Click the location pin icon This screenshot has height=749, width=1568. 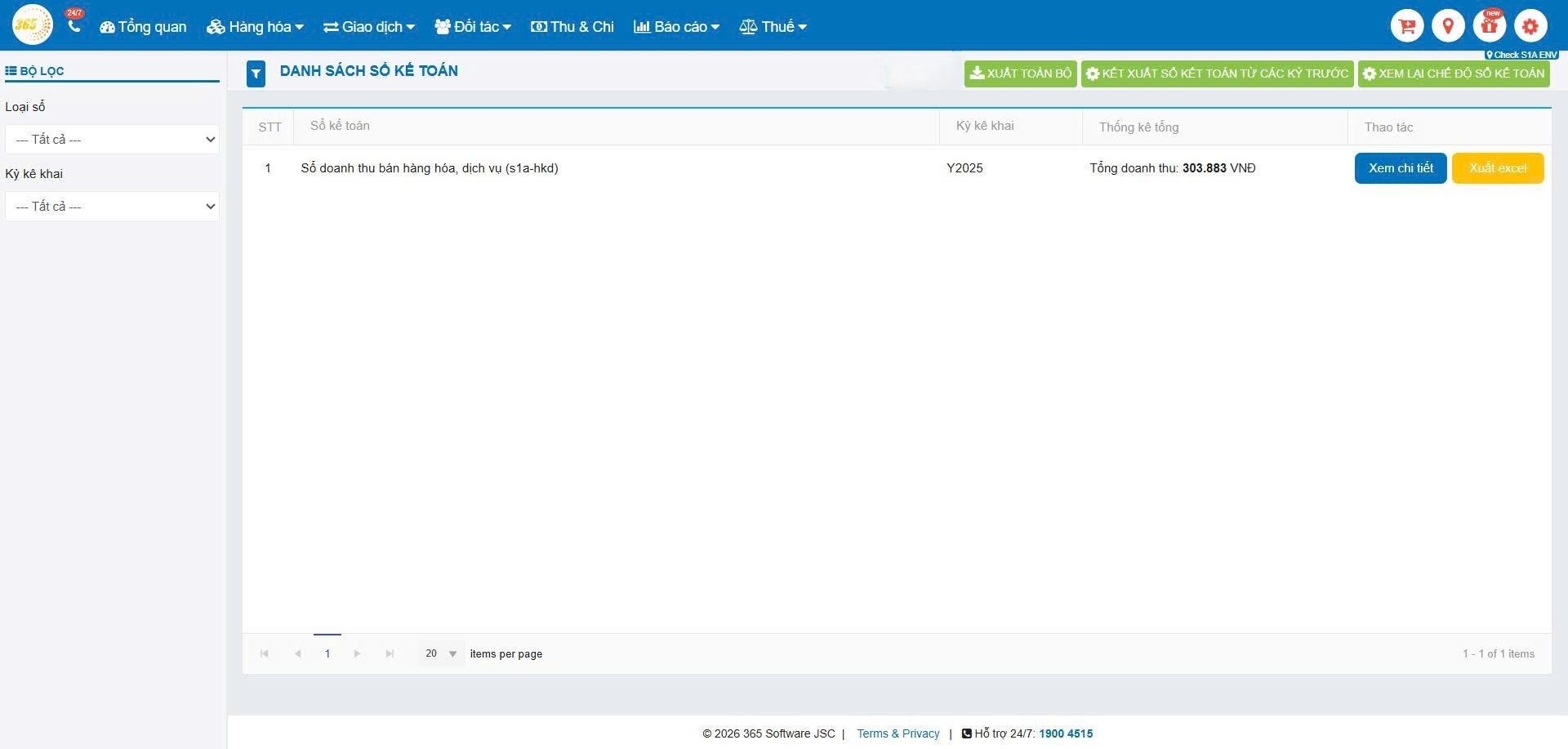pyautogui.click(x=1448, y=26)
